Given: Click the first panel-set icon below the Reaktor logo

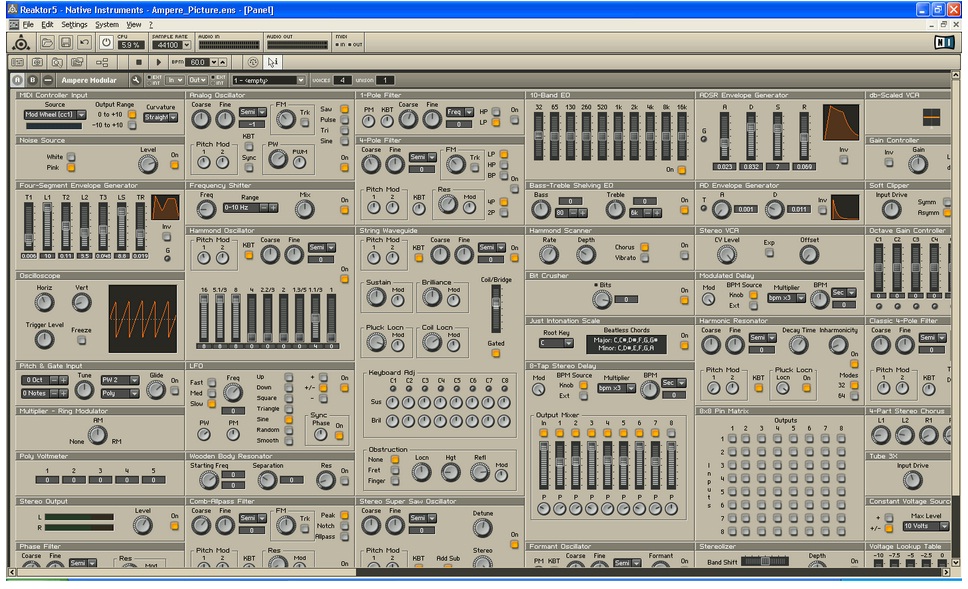Looking at the screenshot, I should (17, 62).
